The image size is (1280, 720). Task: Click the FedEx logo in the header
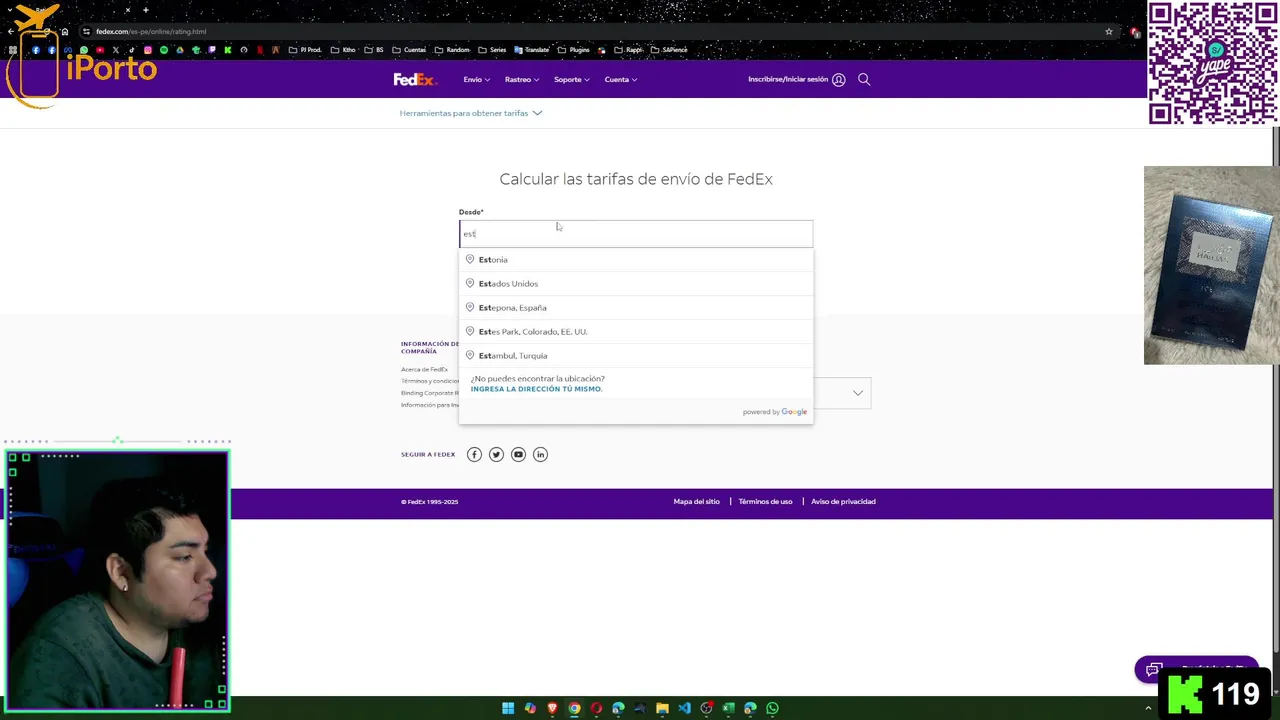(414, 80)
